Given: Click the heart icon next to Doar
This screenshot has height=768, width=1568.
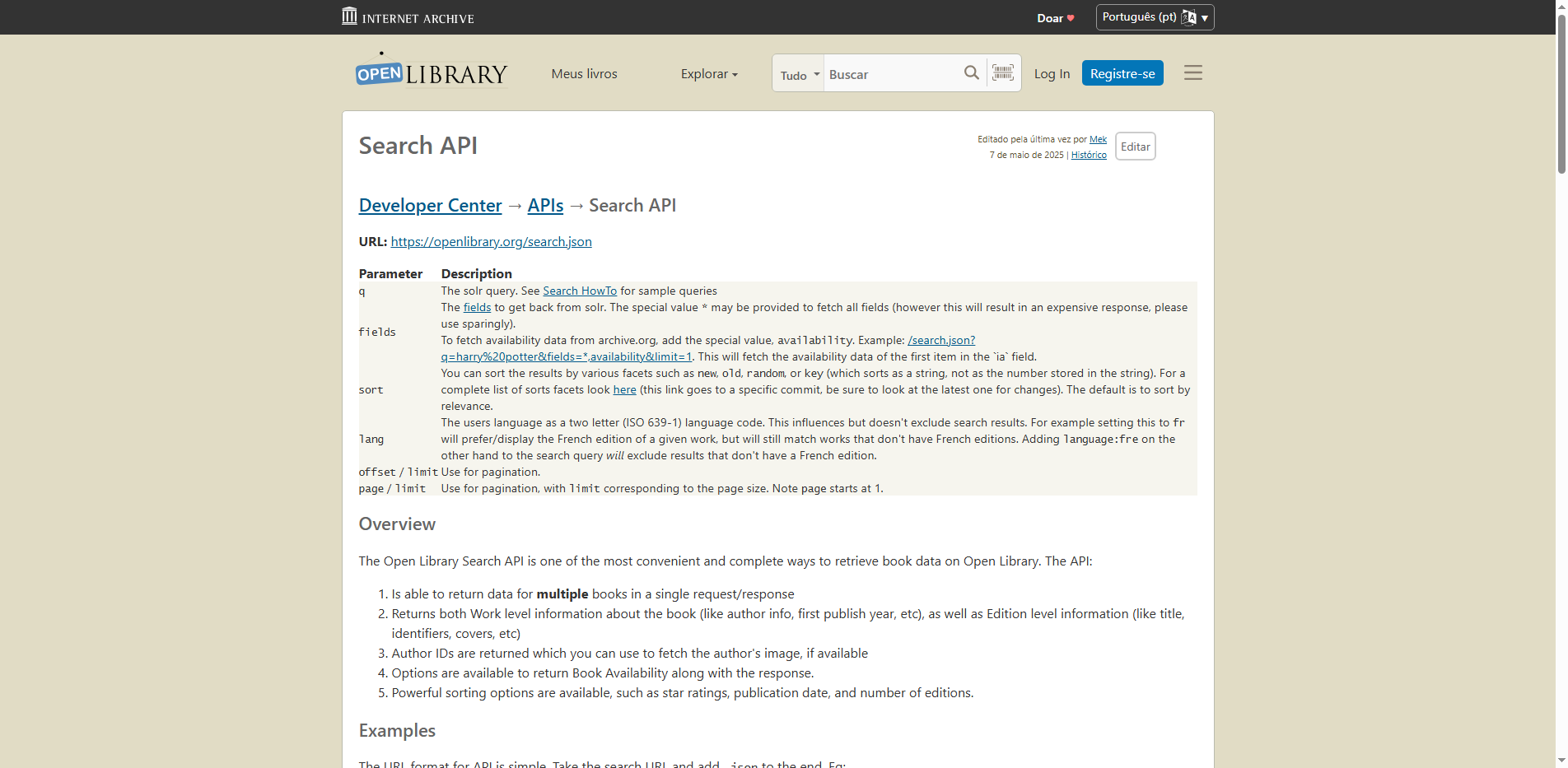Looking at the screenshot, I should pos(1071,16).
